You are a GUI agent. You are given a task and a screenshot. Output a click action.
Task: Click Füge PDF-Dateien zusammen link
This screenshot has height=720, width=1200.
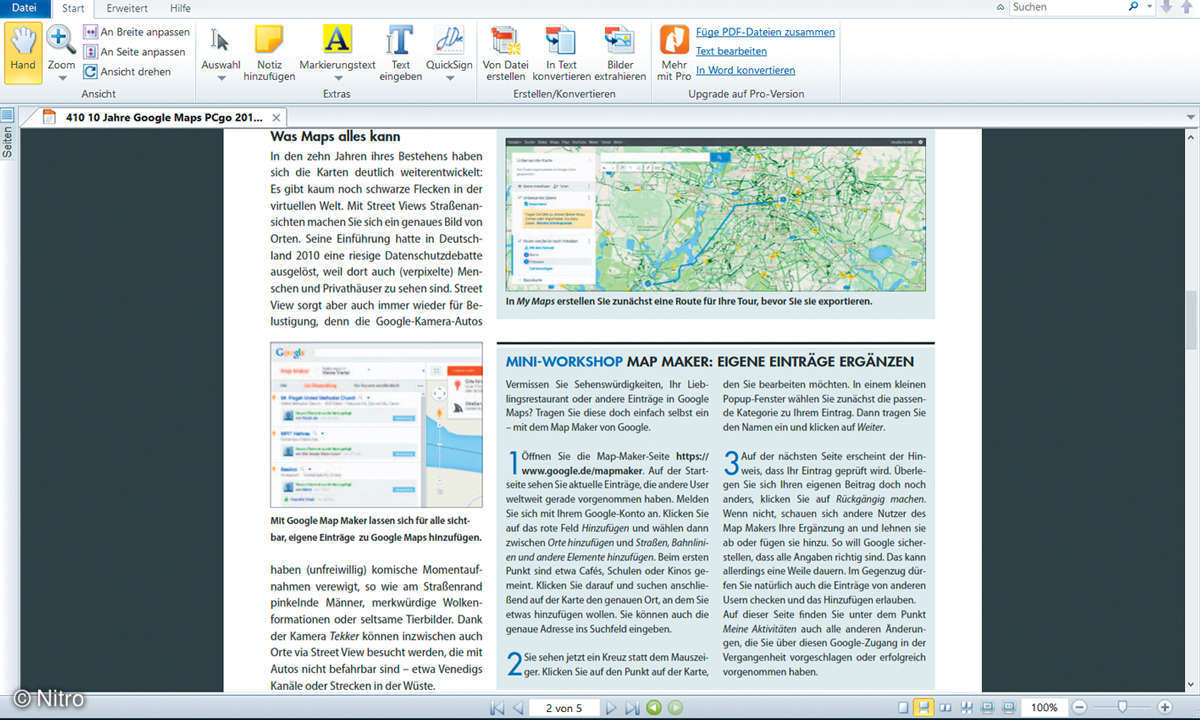point(765,32)
